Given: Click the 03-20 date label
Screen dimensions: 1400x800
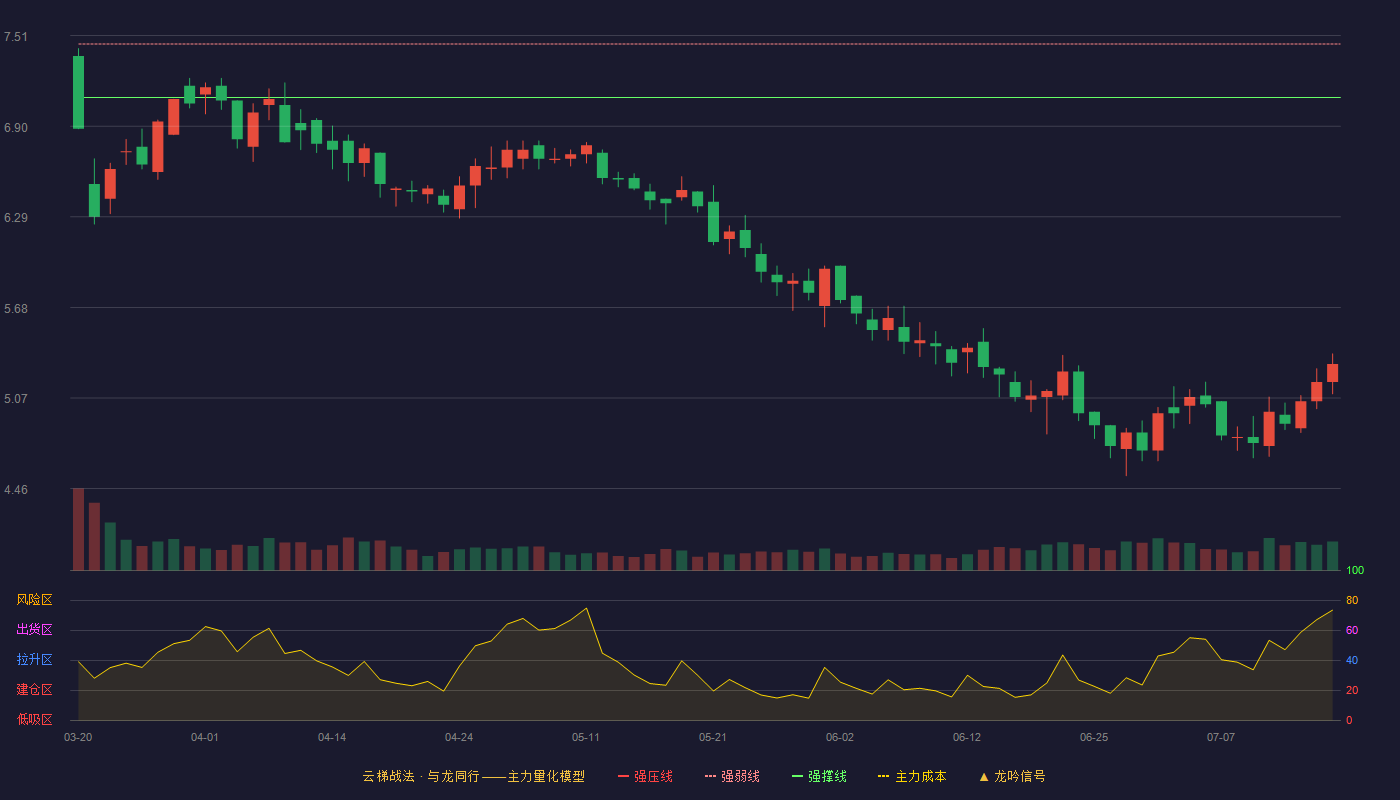Looking at the screenshot, I should click(78, 737).
